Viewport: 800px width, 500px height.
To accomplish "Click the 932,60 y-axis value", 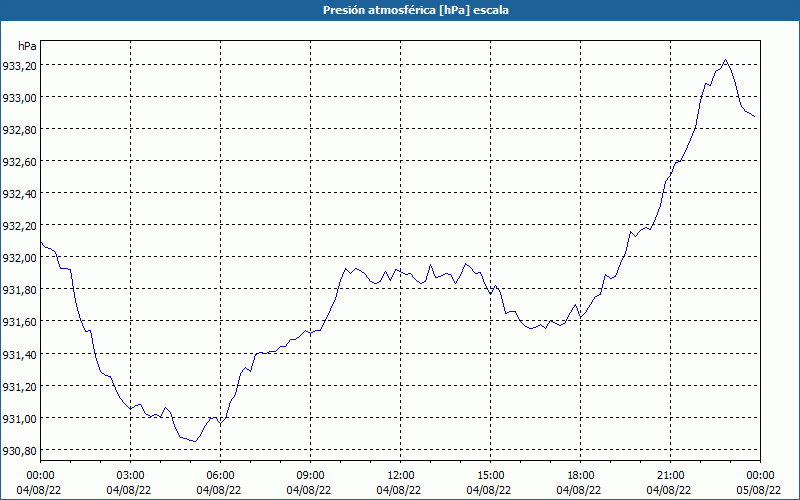I will pyautogui.click(x=20, y=162).
